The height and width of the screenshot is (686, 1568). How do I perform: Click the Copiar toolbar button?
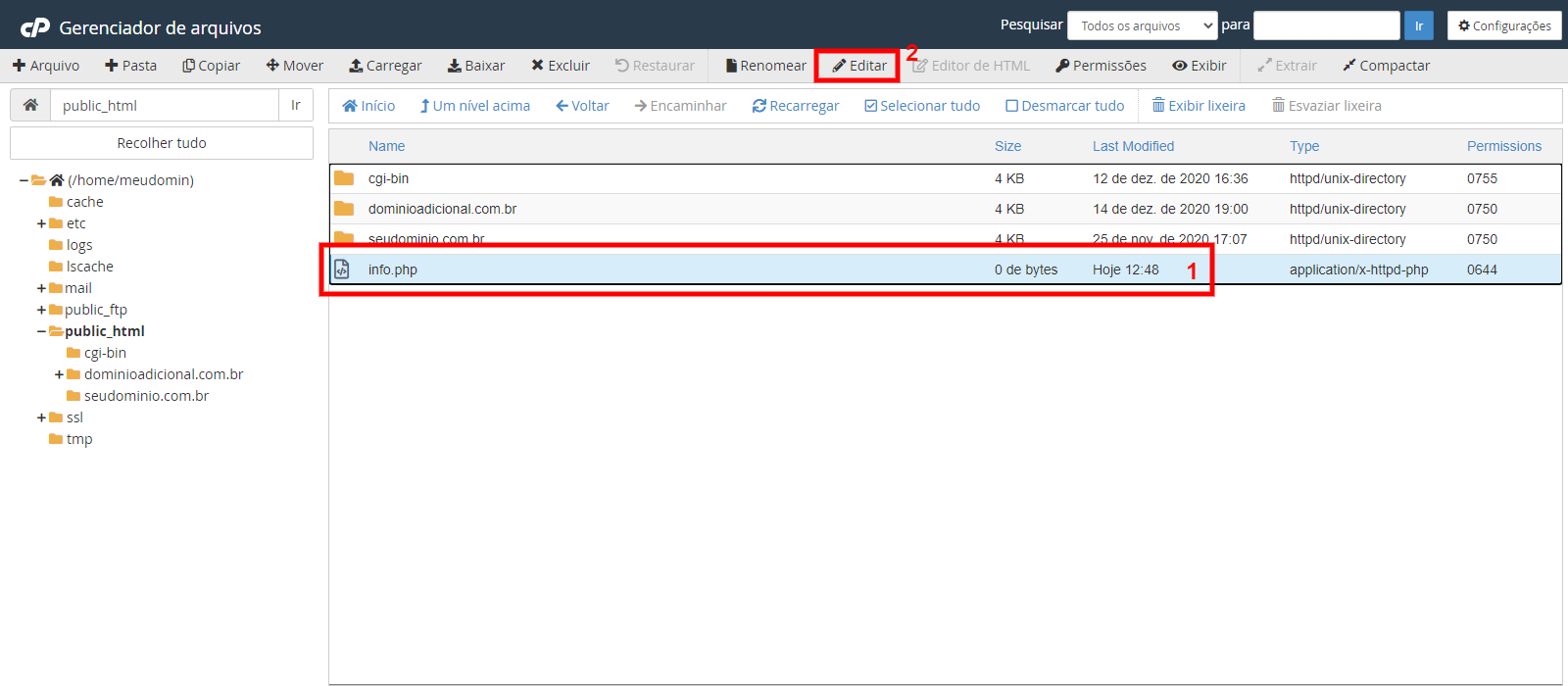pyautogui.click(x=211, y=66)
